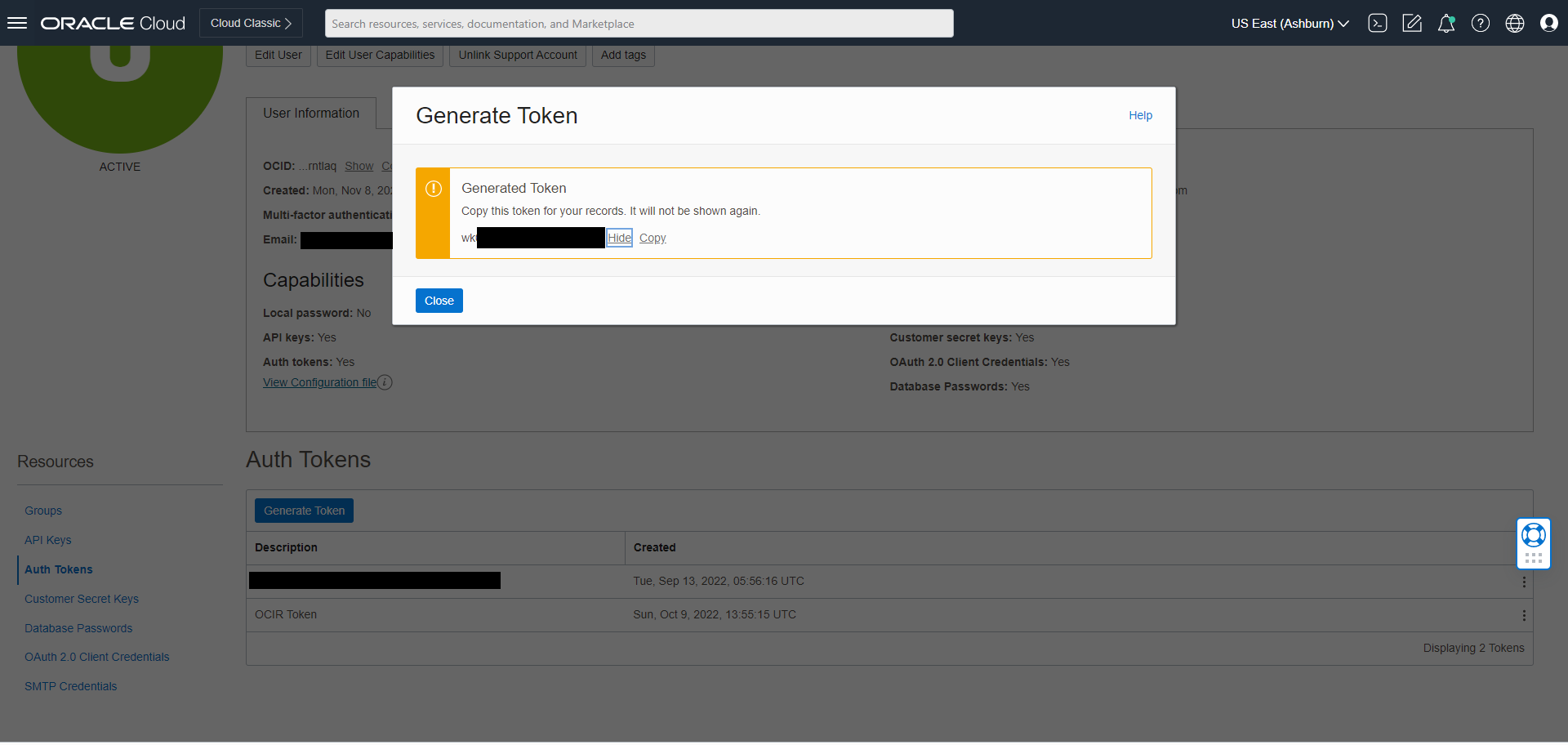Click Edit User Capabilities button
Image resolution: width=1568 pixels, height=745 pixels.
click(381, 55)
